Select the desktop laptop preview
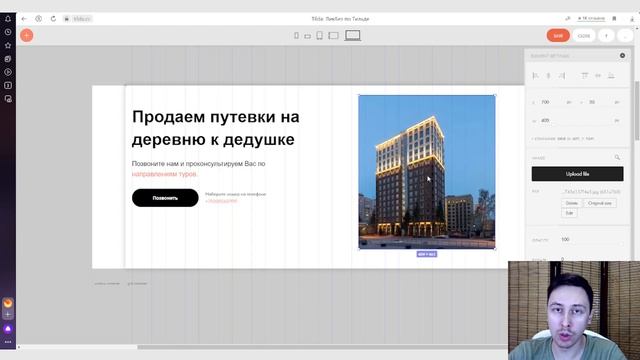Viewport: 640px width, 360px height. point(353,36)
